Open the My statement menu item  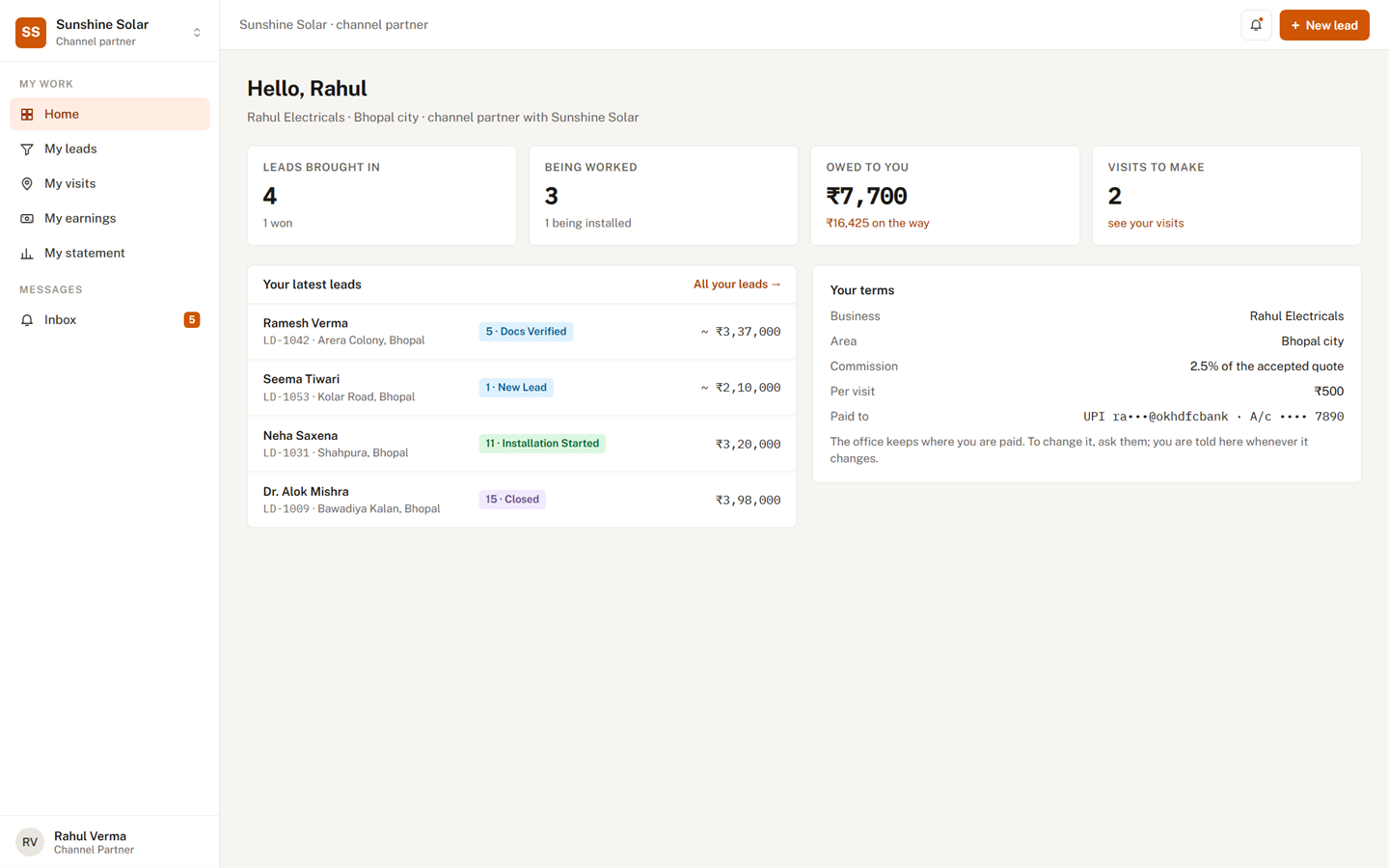pos(110,253)
